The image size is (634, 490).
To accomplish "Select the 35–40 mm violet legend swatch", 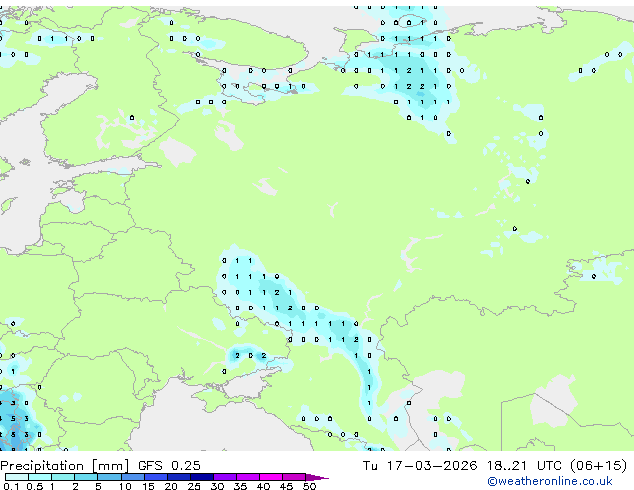I will (248, 477).
